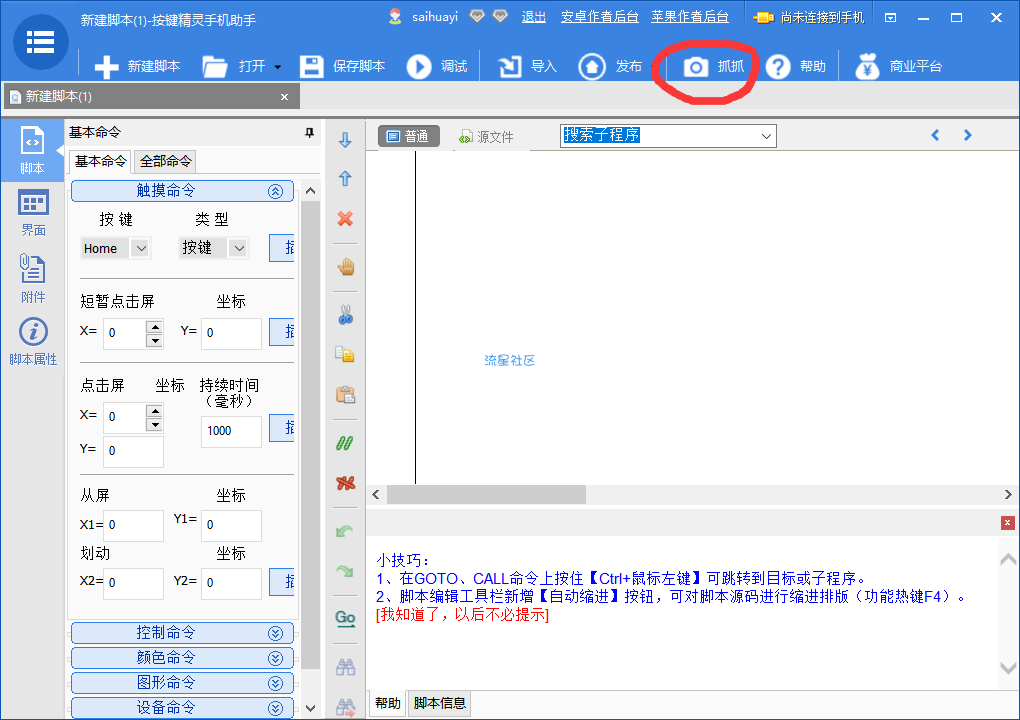Switch to the 源文件 view tab
Viewport: 1020px width, 720px height.
486,137
